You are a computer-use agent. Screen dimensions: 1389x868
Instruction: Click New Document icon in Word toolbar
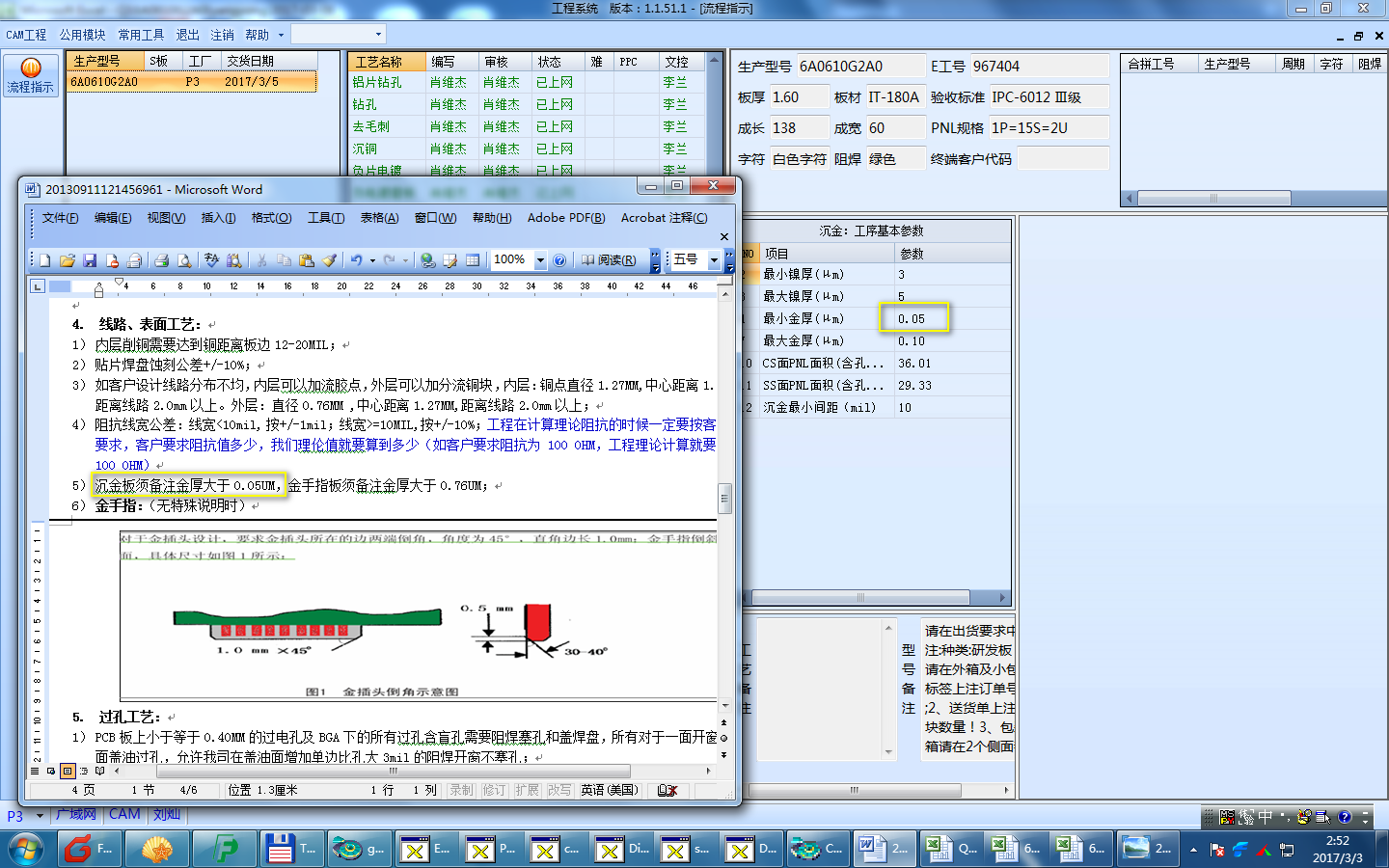pos(44,260)
